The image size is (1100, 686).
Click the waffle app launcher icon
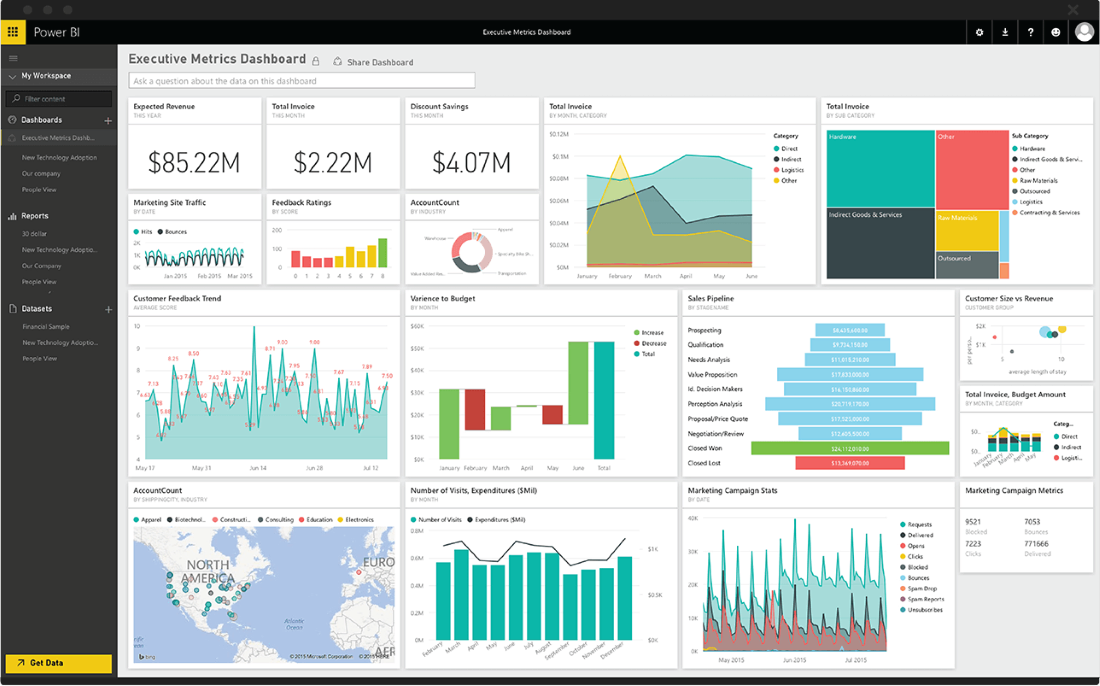[x=13, y=31]
